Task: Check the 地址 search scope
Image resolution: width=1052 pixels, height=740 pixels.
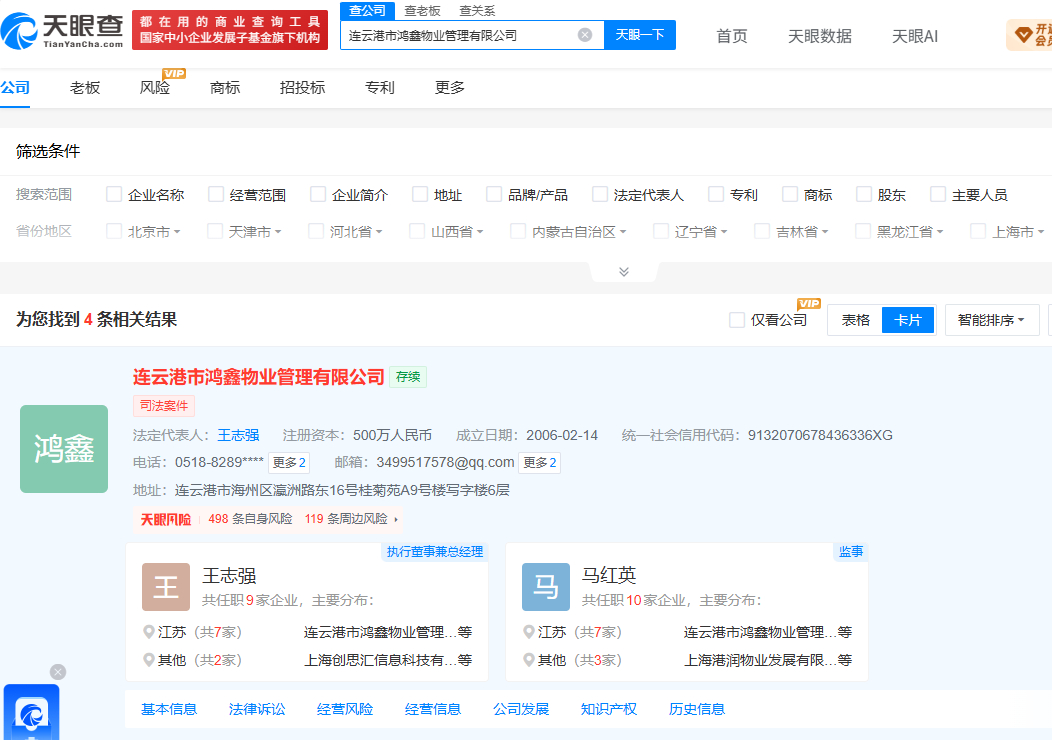Action: tap(420, 195)
